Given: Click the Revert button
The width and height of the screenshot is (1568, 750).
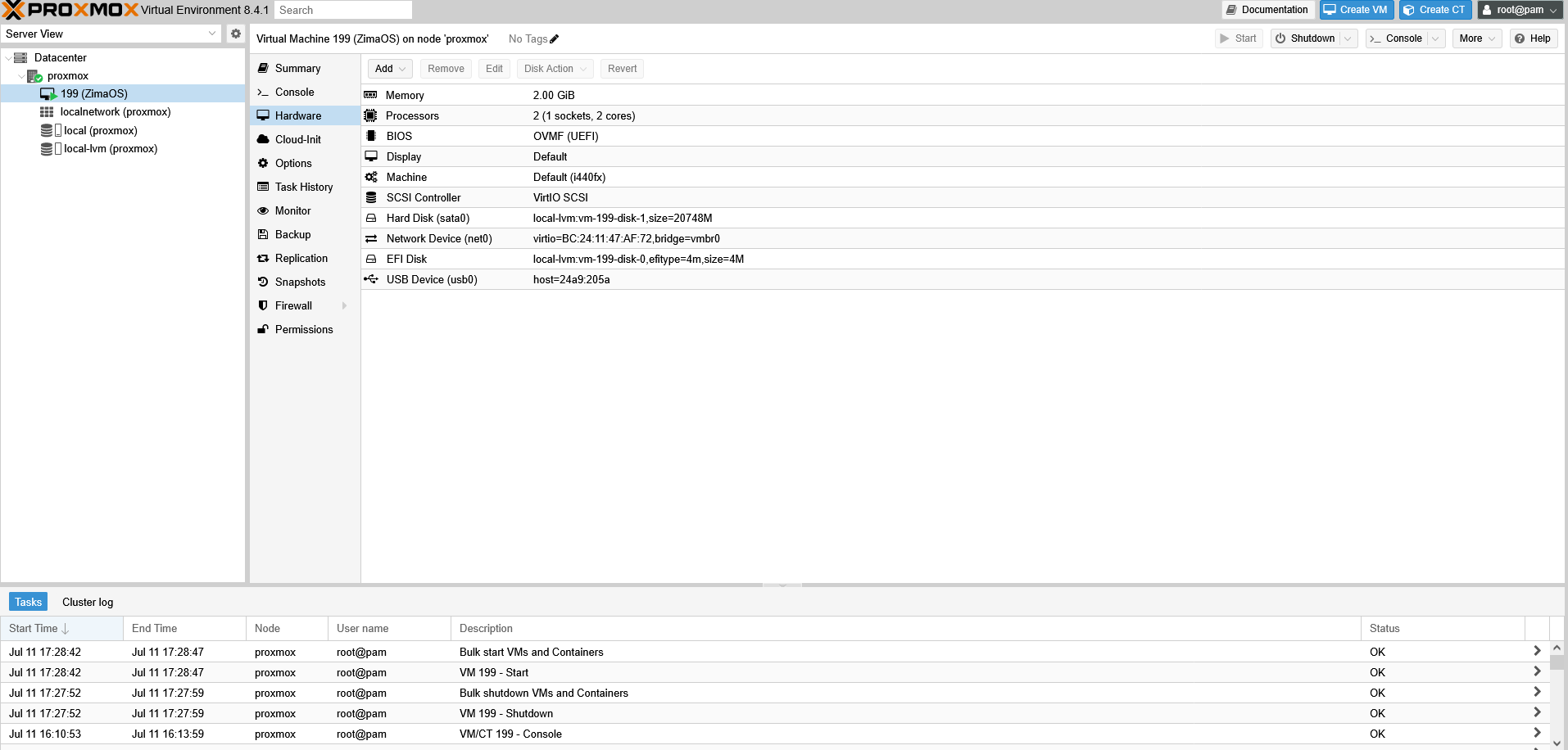Looking at the screenshot, I should pyautogui.click(x=622, y=69).
